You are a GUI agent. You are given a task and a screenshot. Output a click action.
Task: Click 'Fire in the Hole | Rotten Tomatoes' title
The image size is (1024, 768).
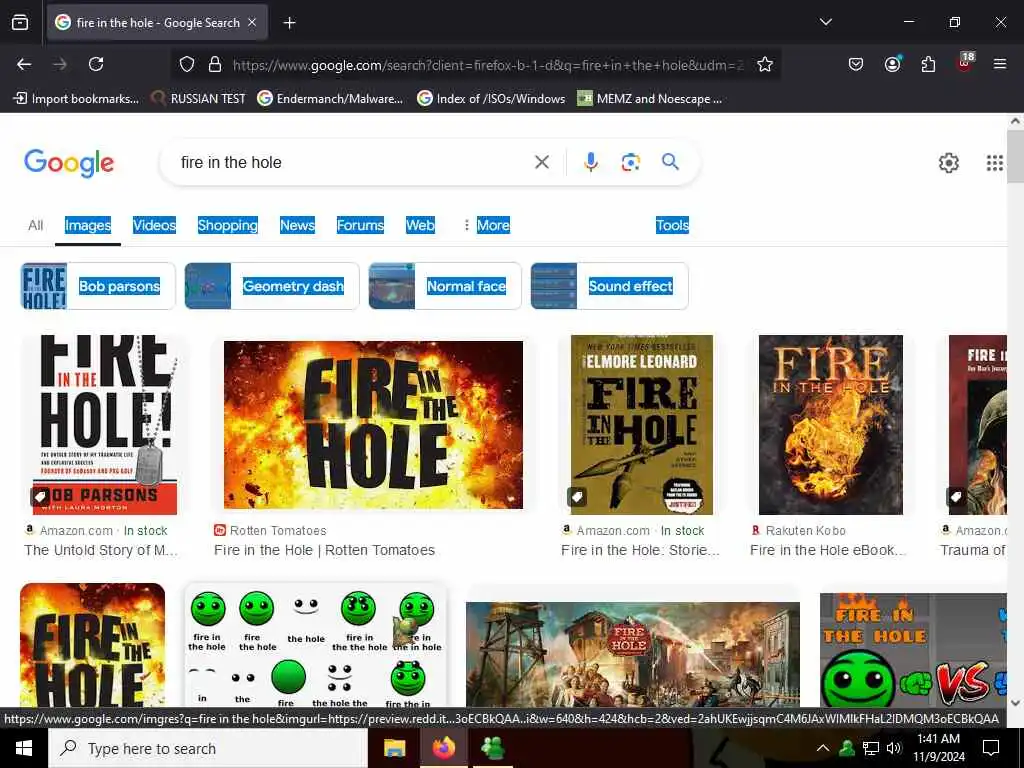325,550
